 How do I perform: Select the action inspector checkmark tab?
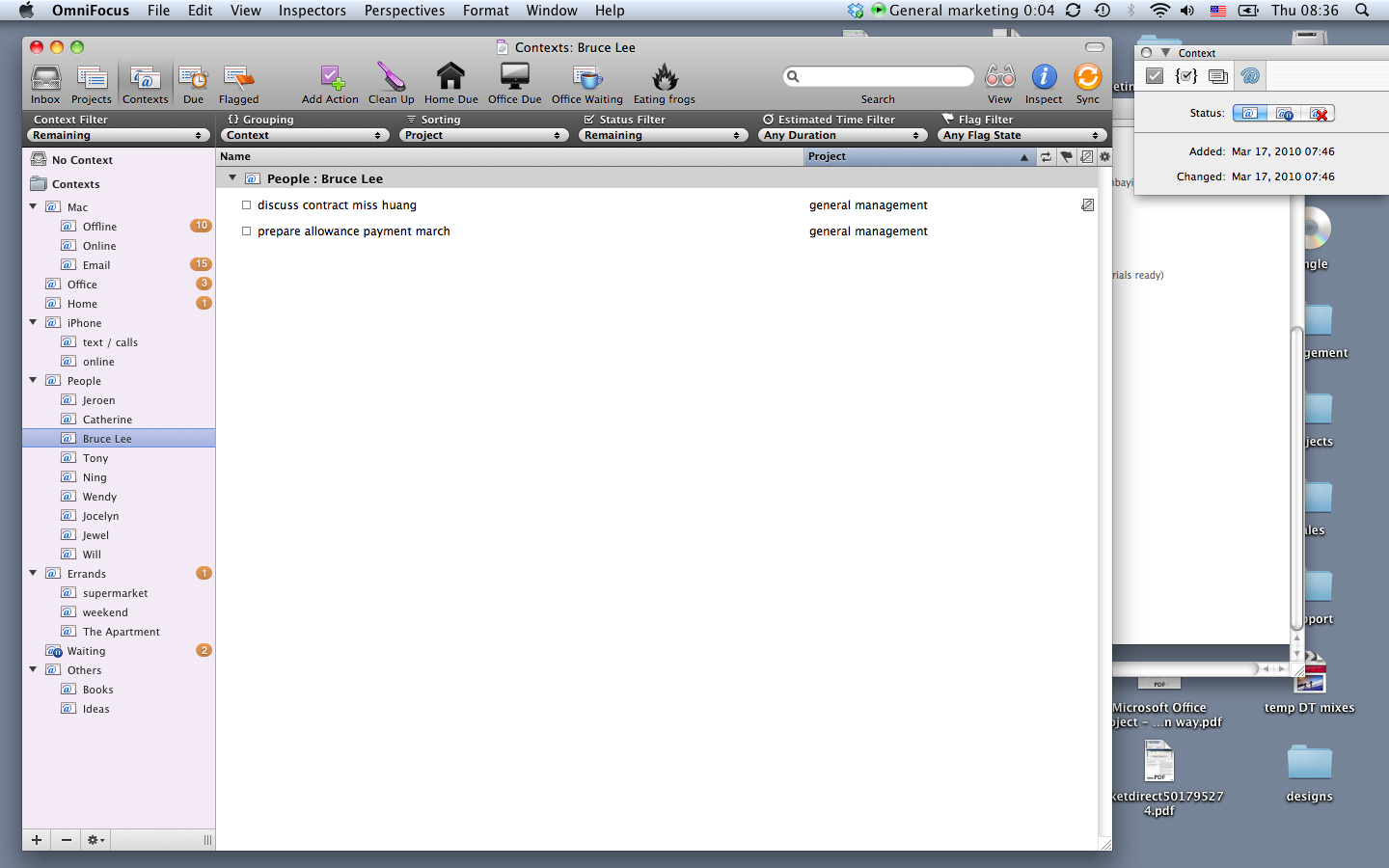[1155, 76]
